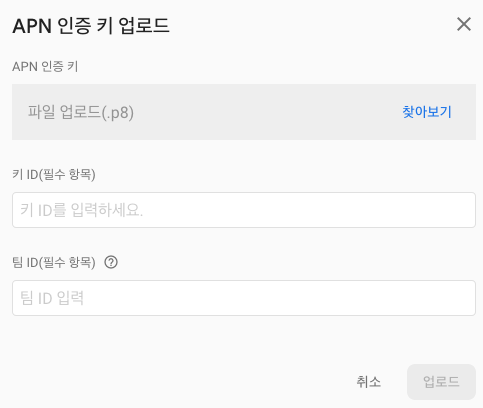Focus the 키 ID를 입력하세요 input field
483x408 pixels.
244,210
